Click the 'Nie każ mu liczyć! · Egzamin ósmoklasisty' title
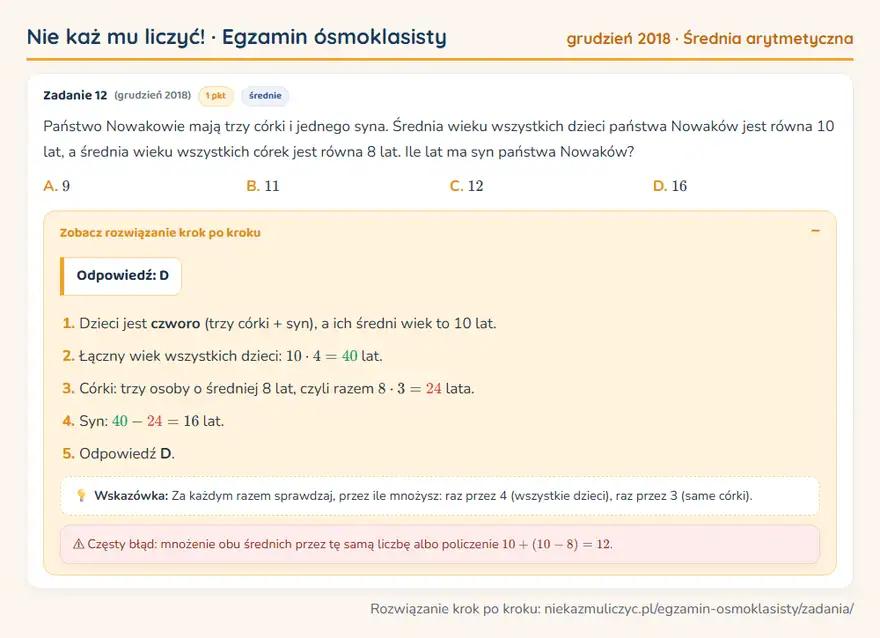The width and height of the screenshot is (880, 638). click(x=237, y=37)
